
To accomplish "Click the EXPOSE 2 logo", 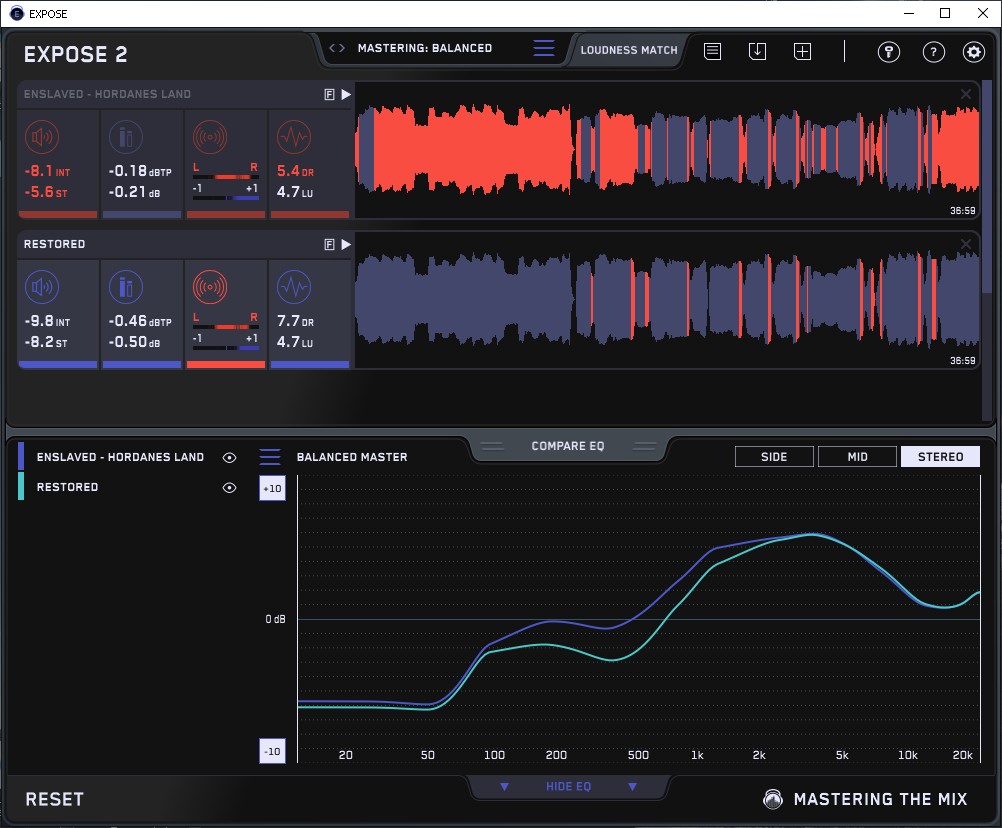I will pyautogui.click(x=75, y=54).
